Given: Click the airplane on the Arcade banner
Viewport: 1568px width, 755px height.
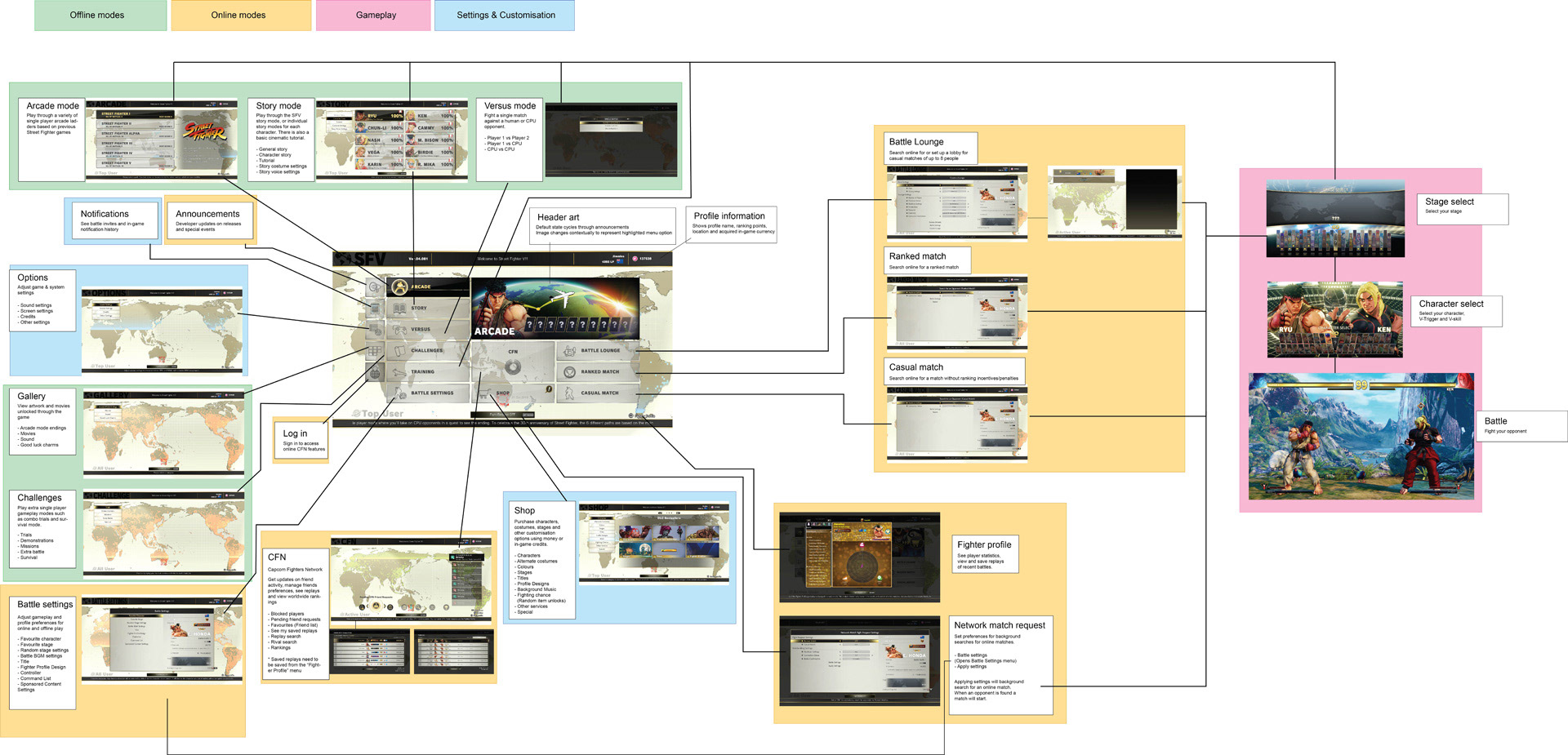Looking at the screenshot, I should click(x=563, y=297).
